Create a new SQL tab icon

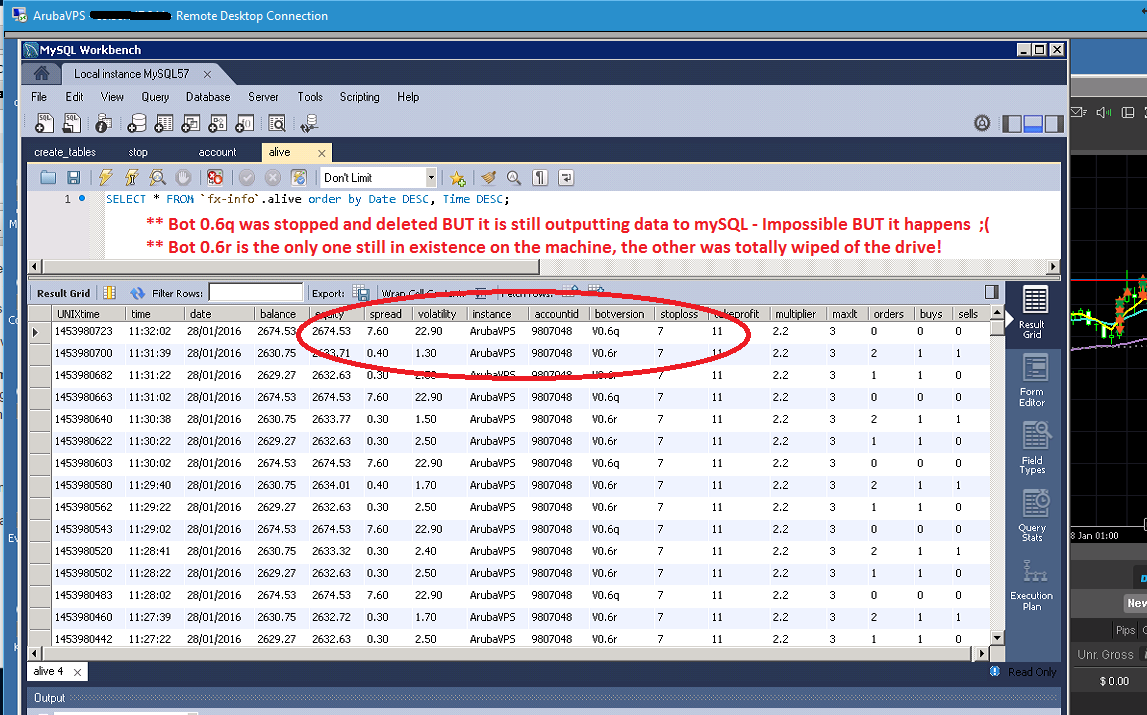(44, 123)
